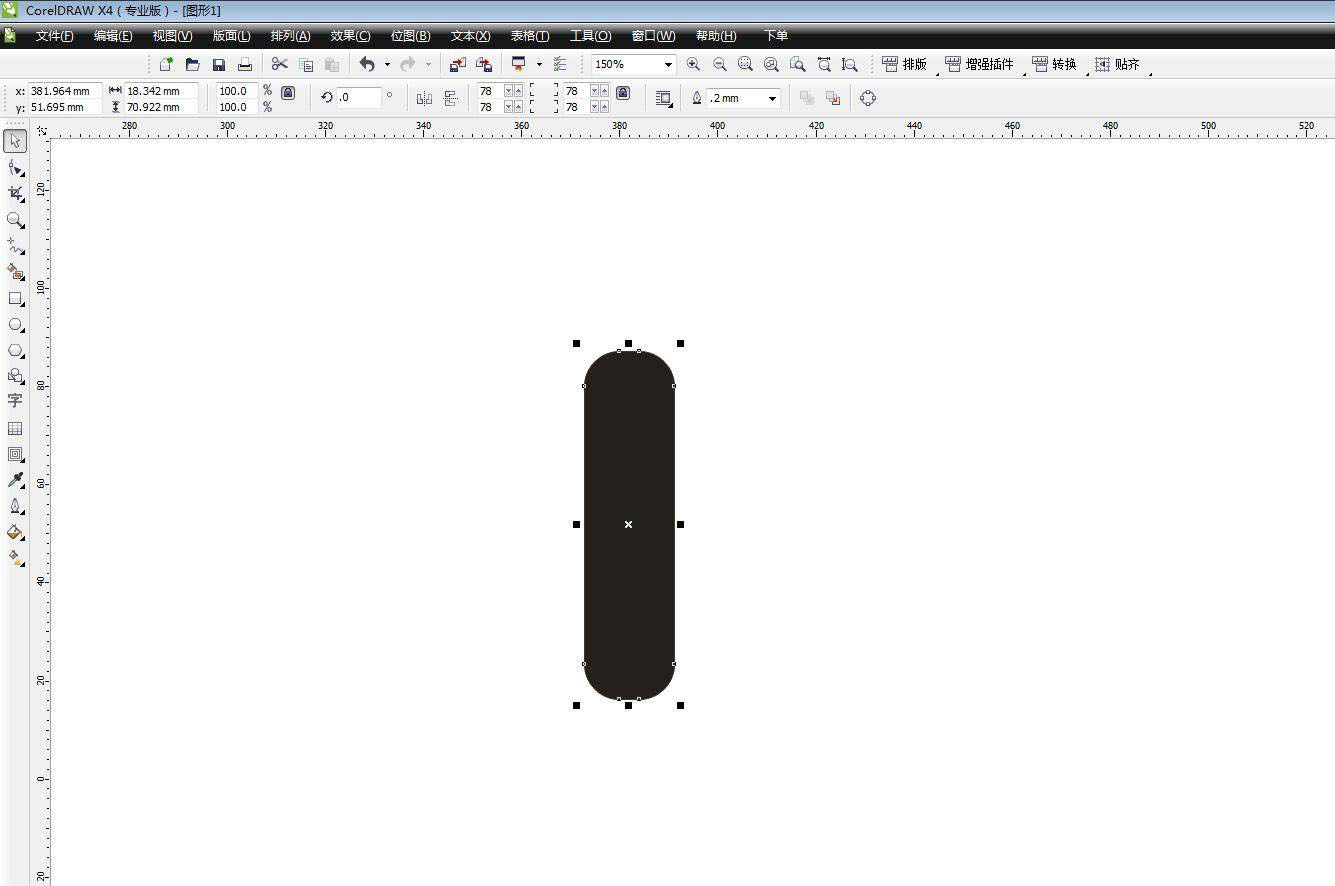Select the Rectangle tool in toolbox
Screen dimensions: 1335x886
point(15,299)
